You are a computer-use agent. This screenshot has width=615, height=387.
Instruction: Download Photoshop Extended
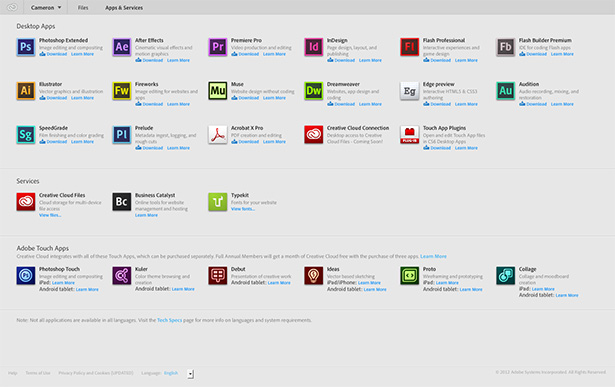(x=53, y=54)
